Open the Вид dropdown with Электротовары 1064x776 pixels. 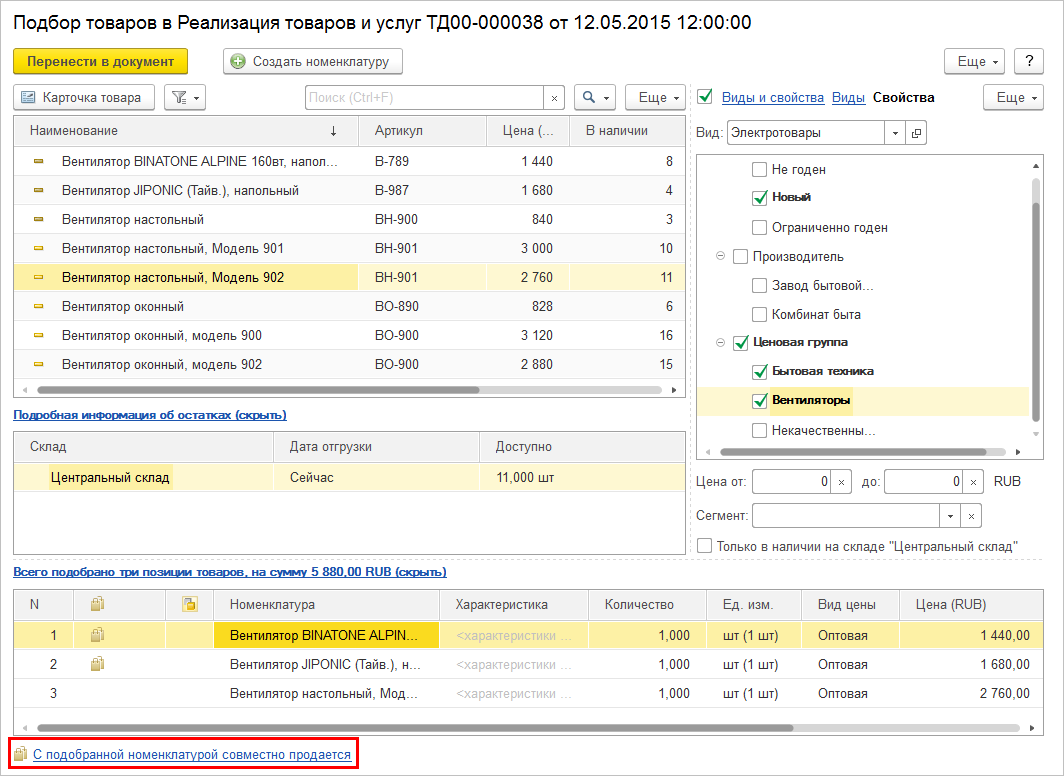(x=895, y=133)
